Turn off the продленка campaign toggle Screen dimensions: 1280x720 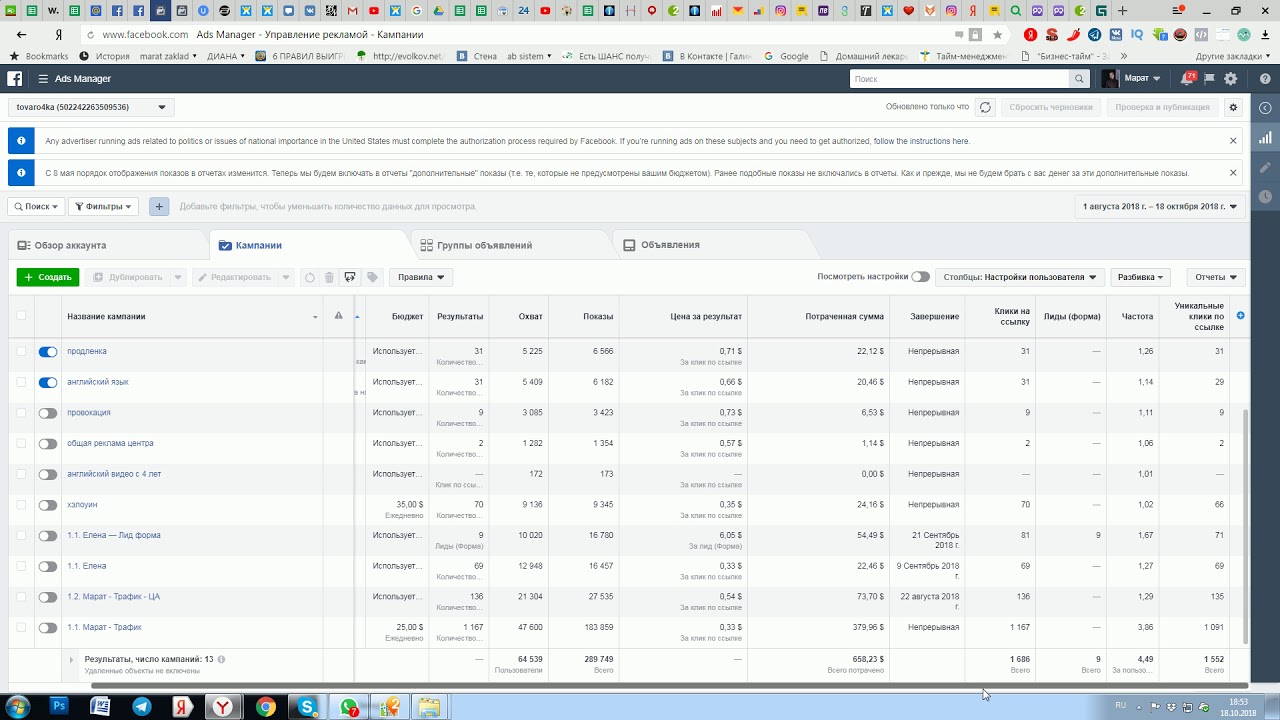tap(48, 352)
